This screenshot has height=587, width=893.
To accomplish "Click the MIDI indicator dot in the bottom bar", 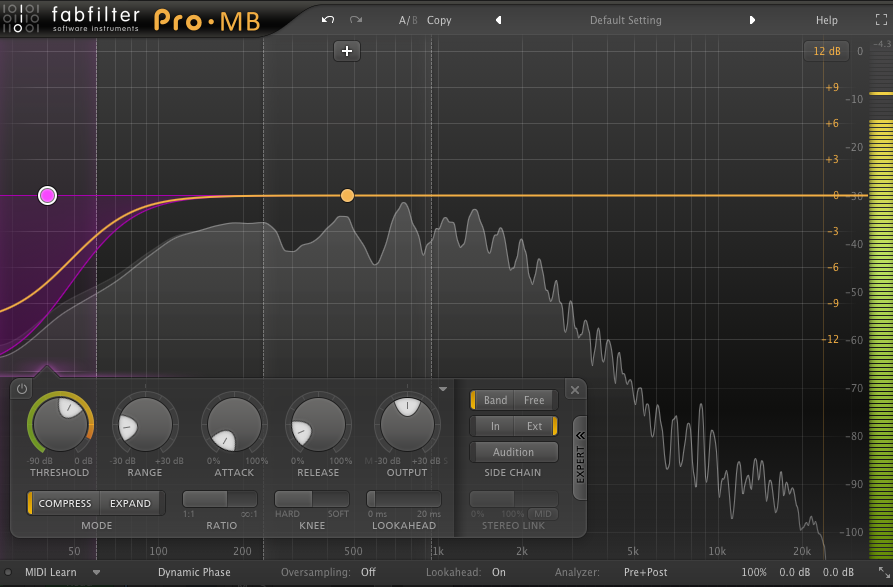I will pos(8,573).
